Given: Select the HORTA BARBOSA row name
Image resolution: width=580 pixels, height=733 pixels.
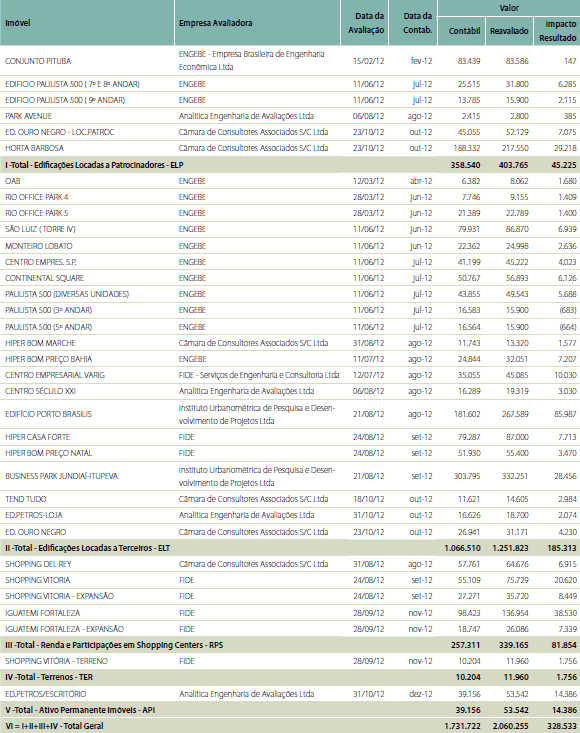Looking at the screenshot, I should 35,148.
